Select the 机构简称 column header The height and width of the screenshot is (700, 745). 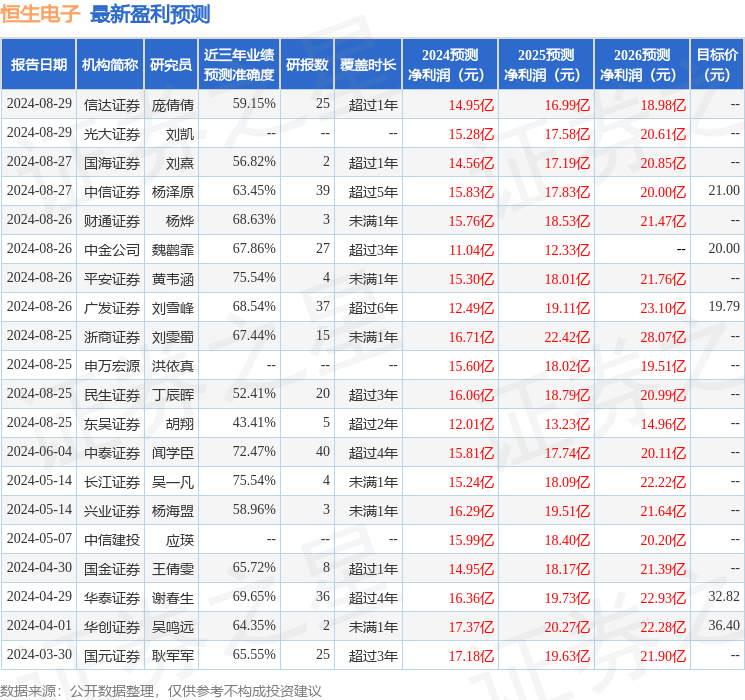click(x=110, y=64)
